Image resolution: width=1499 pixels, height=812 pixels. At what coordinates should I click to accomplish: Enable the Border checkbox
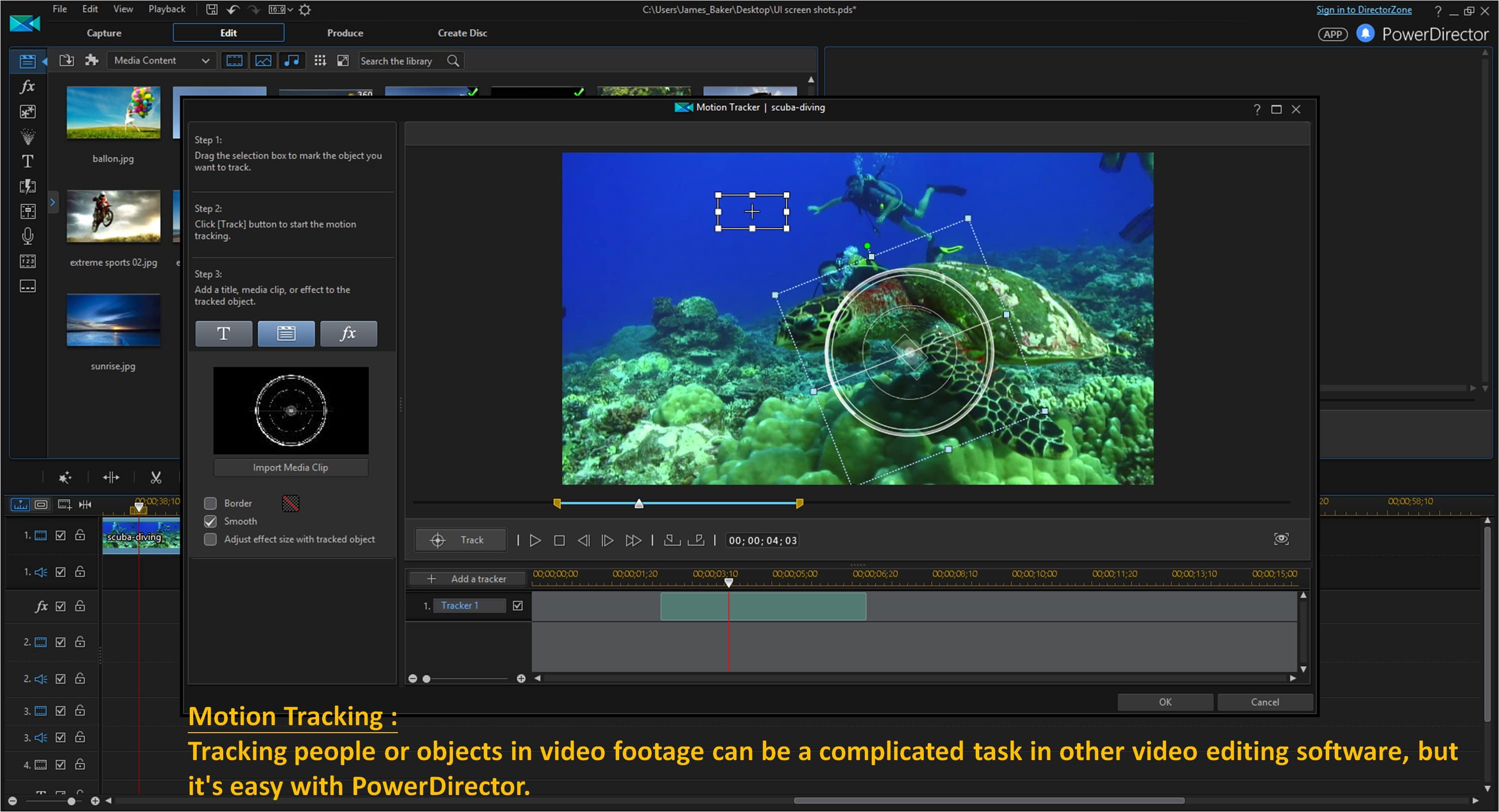click(x=211, y=504)
